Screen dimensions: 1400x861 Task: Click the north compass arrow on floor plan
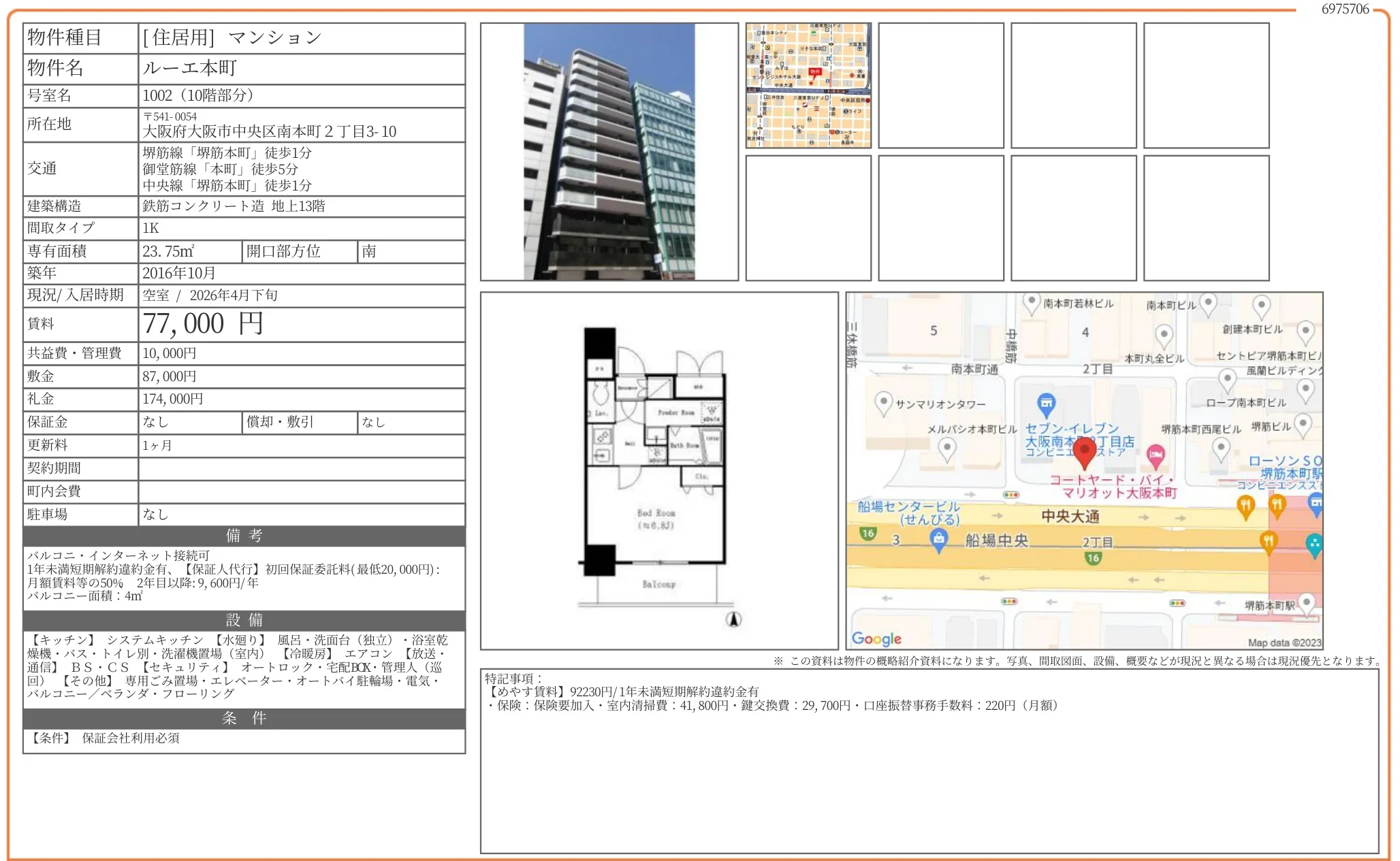click(x=733, y=619)
